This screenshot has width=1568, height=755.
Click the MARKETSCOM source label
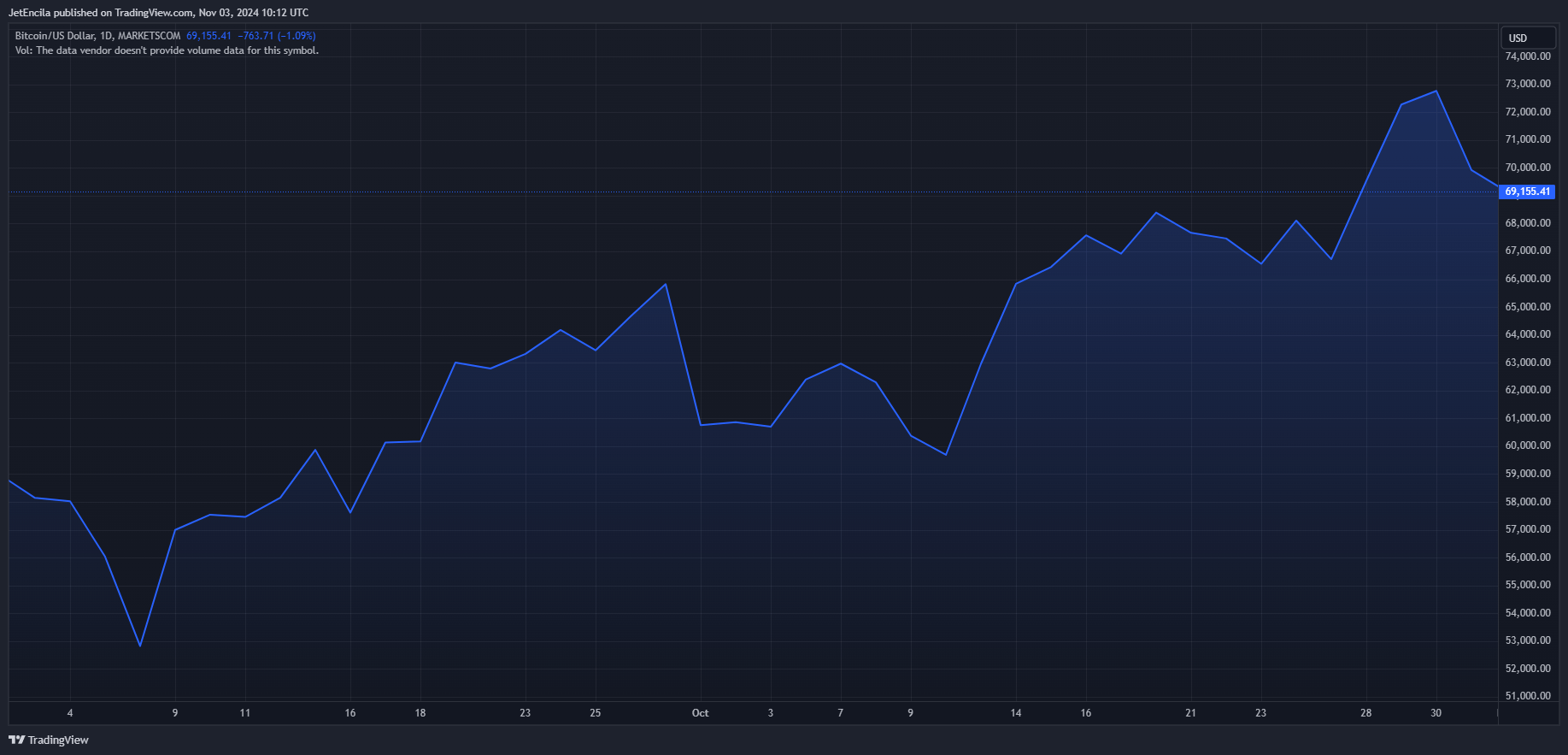point(149,36)
